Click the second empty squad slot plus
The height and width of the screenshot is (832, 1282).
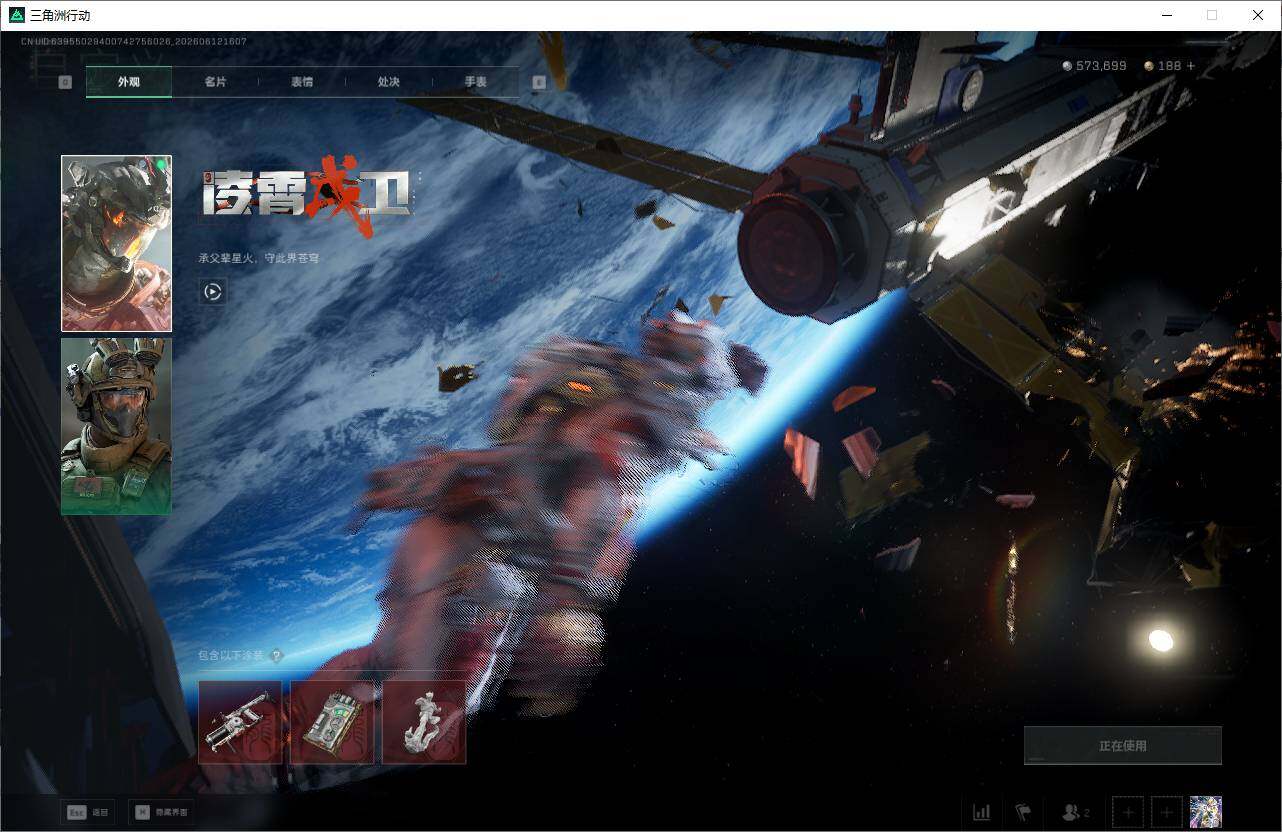1167,812
